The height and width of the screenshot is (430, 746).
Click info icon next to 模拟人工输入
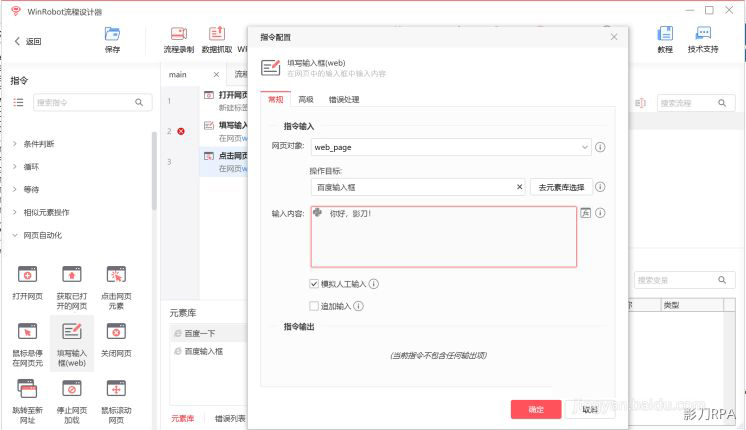click(x=374, y=284)
